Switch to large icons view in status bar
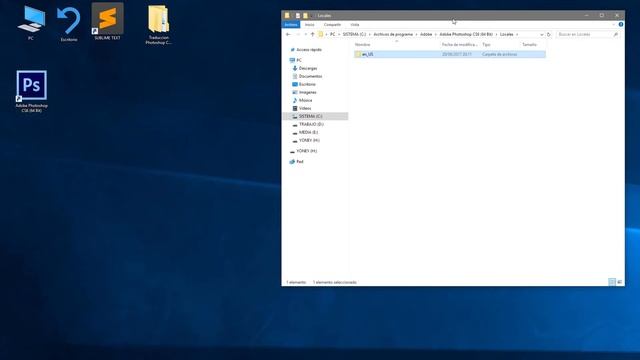This screenshot has width=640, height=360. coord(619,282)
